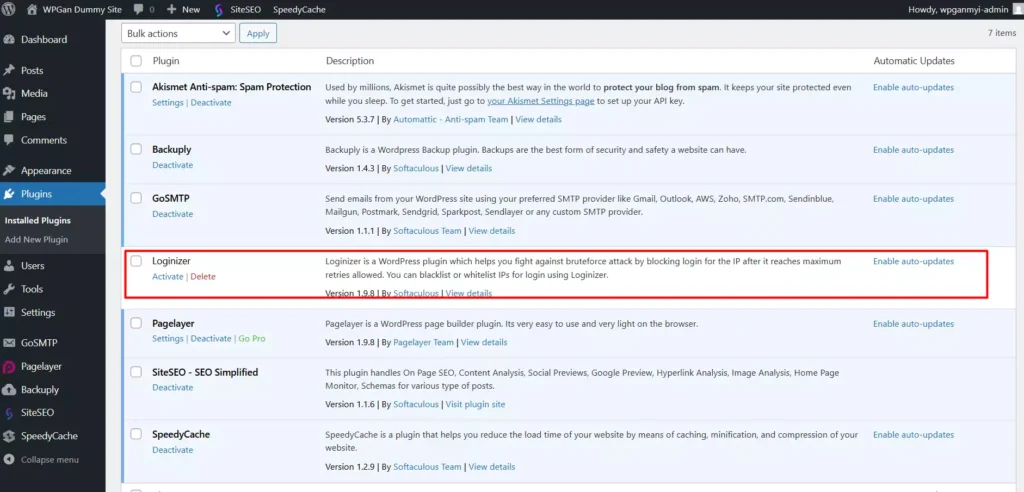
Task: Deactivate SiteSEO - SEO Simplified plugin
Action: (172, 387)
